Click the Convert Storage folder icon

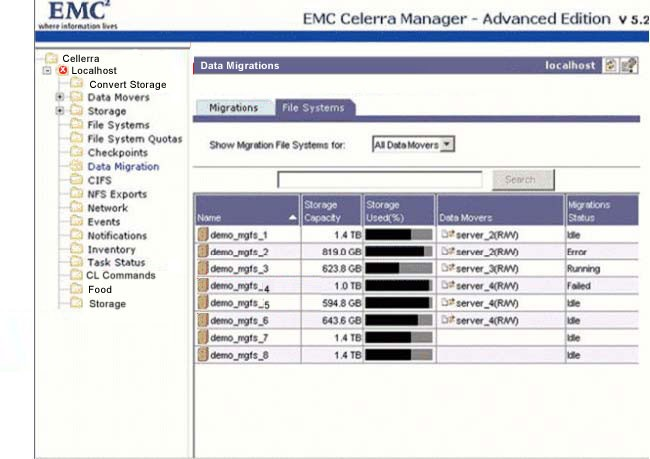[76, 83]
